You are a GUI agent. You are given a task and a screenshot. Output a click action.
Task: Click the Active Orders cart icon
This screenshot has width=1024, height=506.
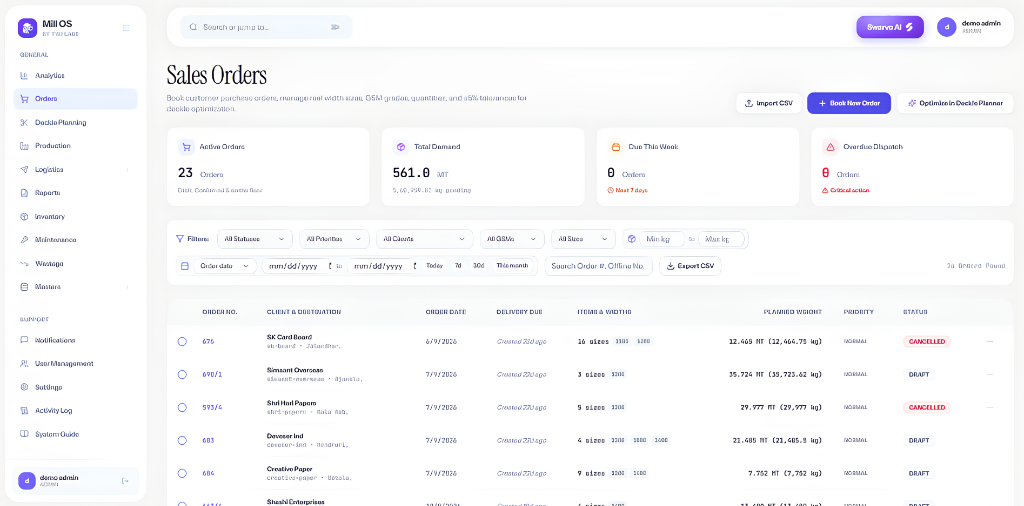pos(186,147)
